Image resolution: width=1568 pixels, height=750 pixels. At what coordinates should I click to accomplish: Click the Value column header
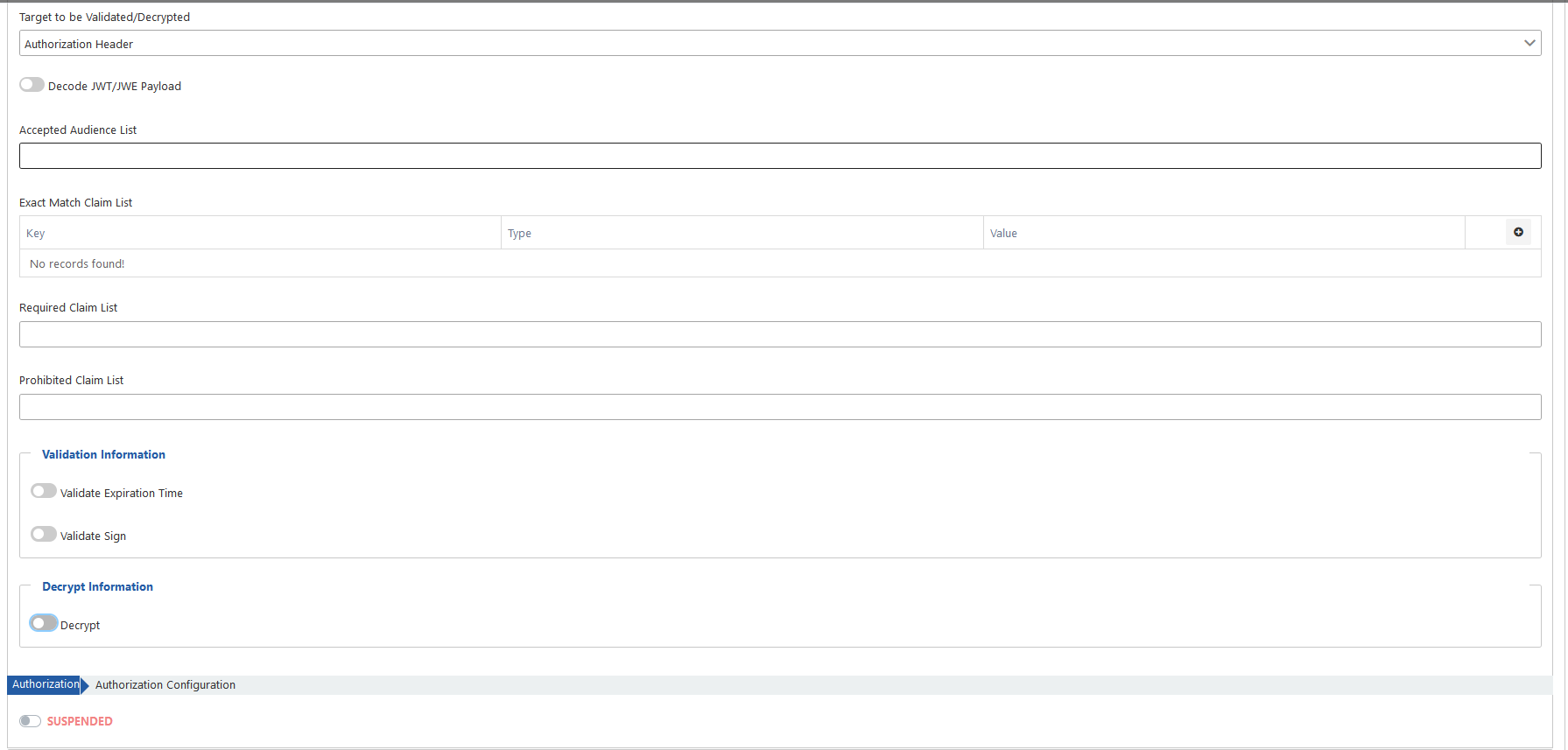point(1224,233)
